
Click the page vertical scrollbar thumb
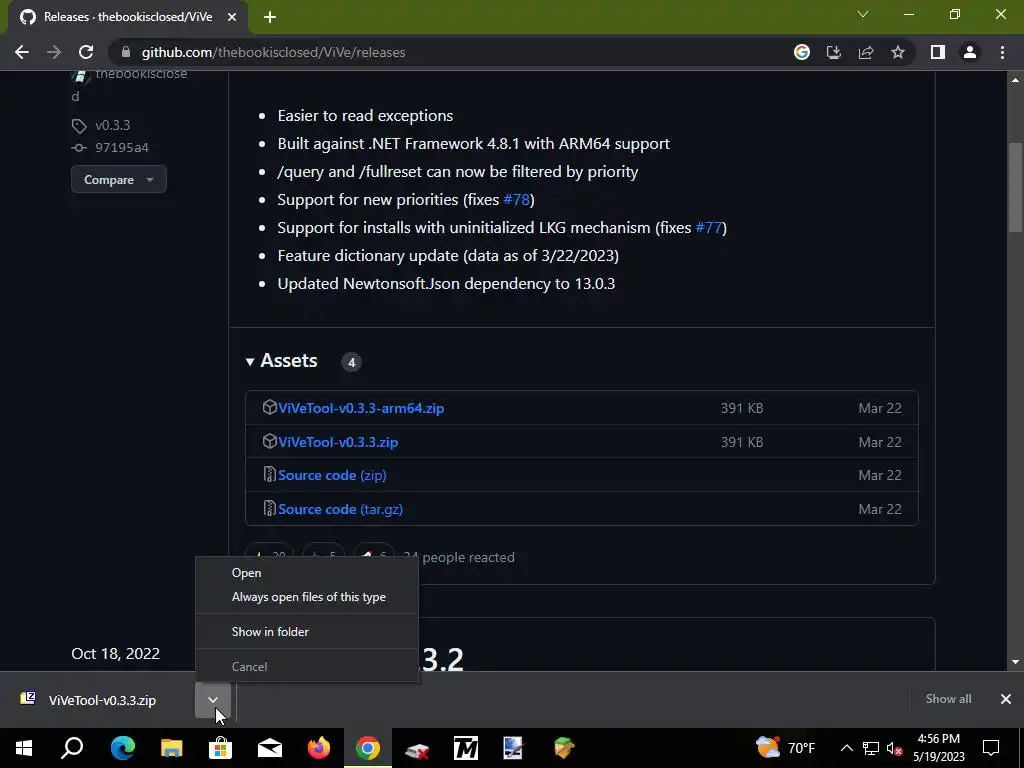click(1015, 186)
